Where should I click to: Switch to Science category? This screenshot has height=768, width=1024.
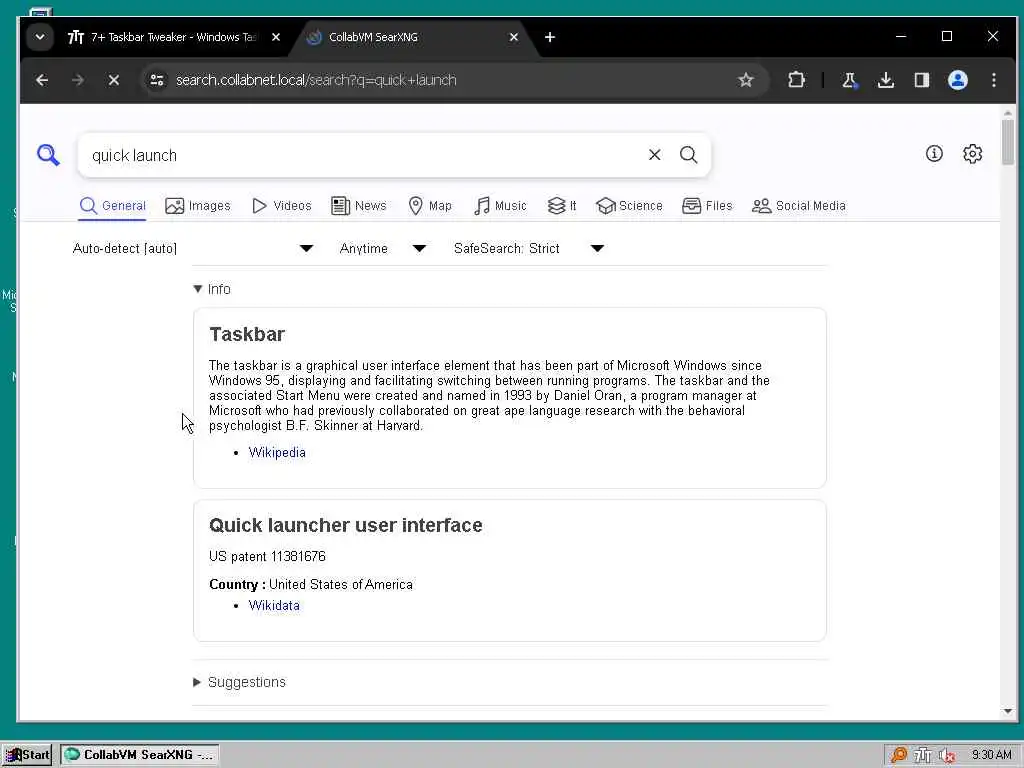pos(630,206)
